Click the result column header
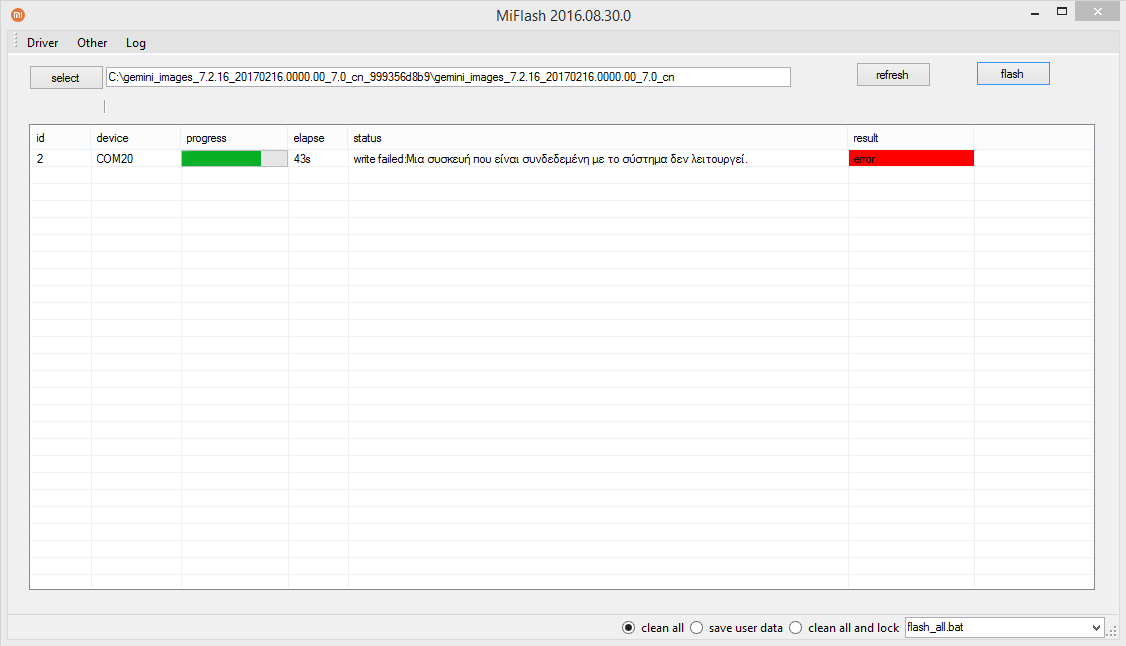The height and width of the screenshot is (646, 1126). [911, 138]
